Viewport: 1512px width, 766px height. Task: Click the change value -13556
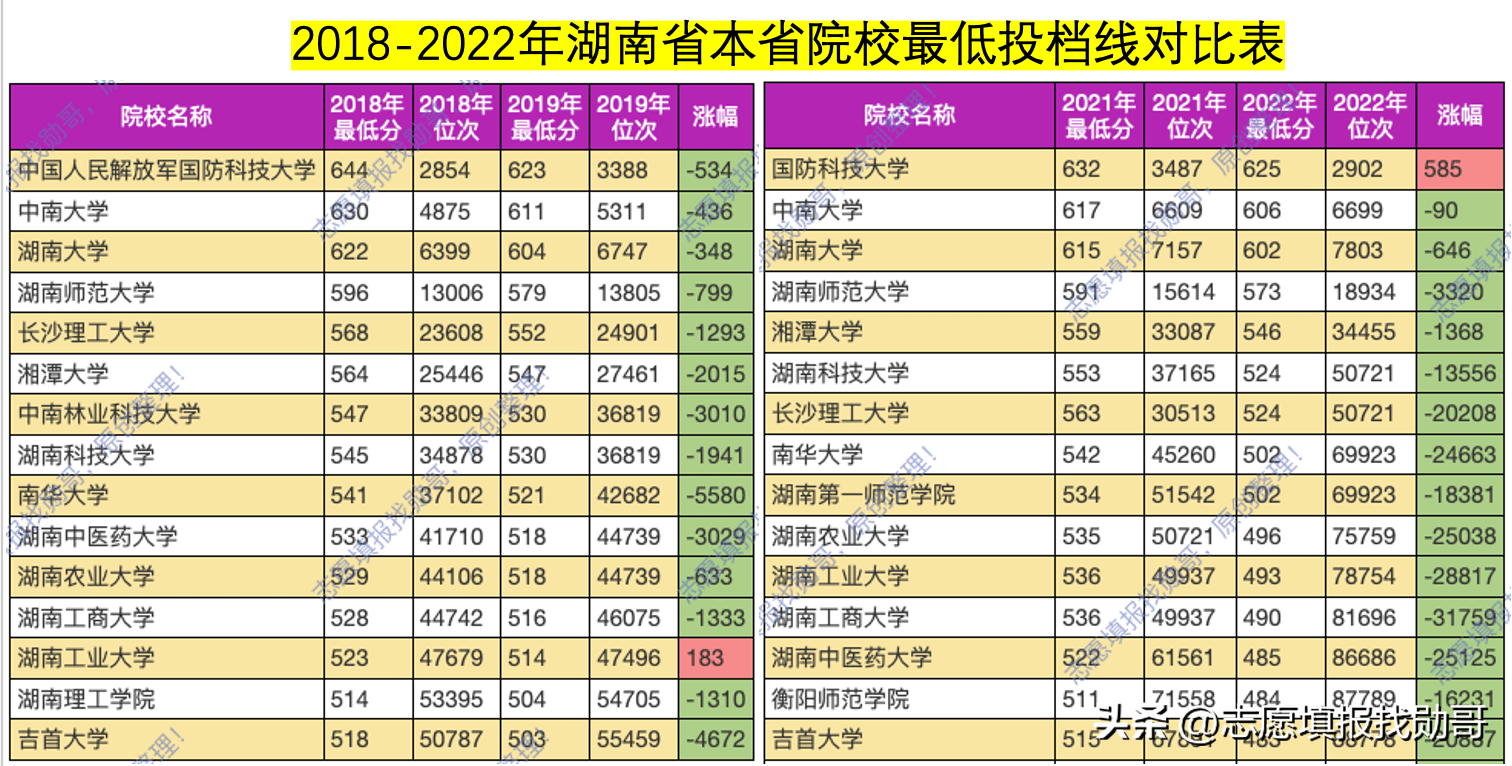point(1460,373)
